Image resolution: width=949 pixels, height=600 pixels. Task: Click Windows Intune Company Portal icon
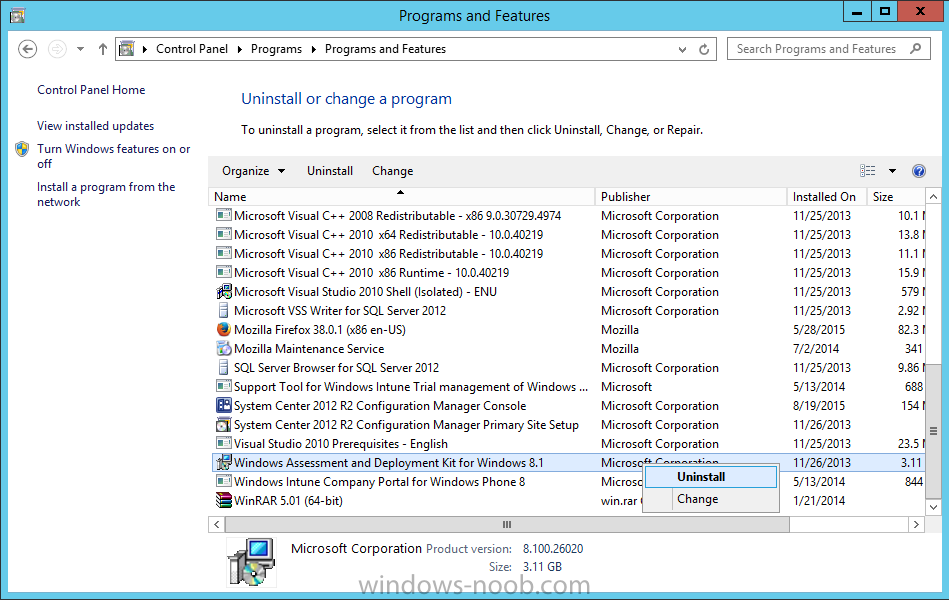point(223,481)
